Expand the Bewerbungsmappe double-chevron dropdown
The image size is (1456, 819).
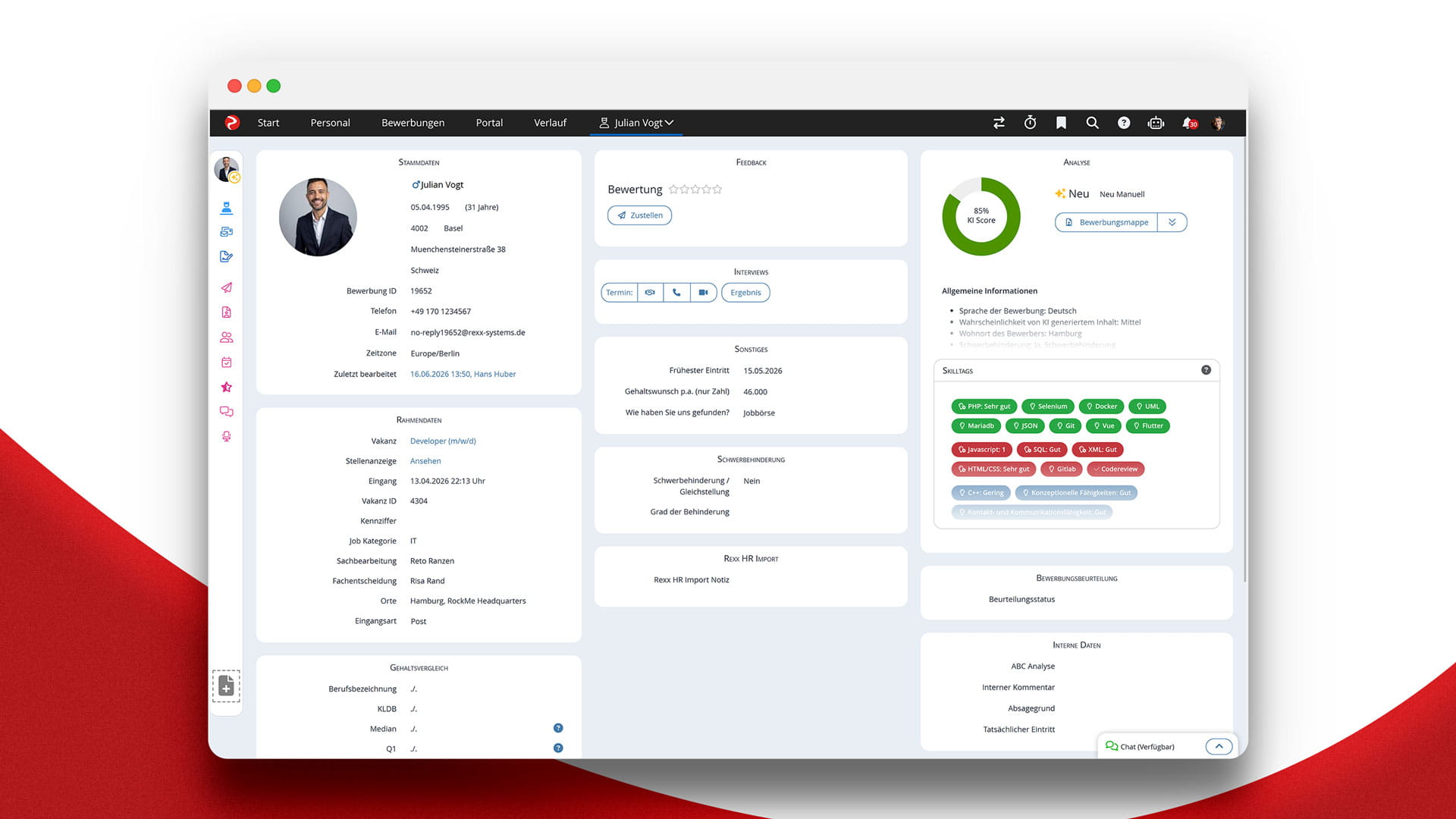pos(1172,222)
